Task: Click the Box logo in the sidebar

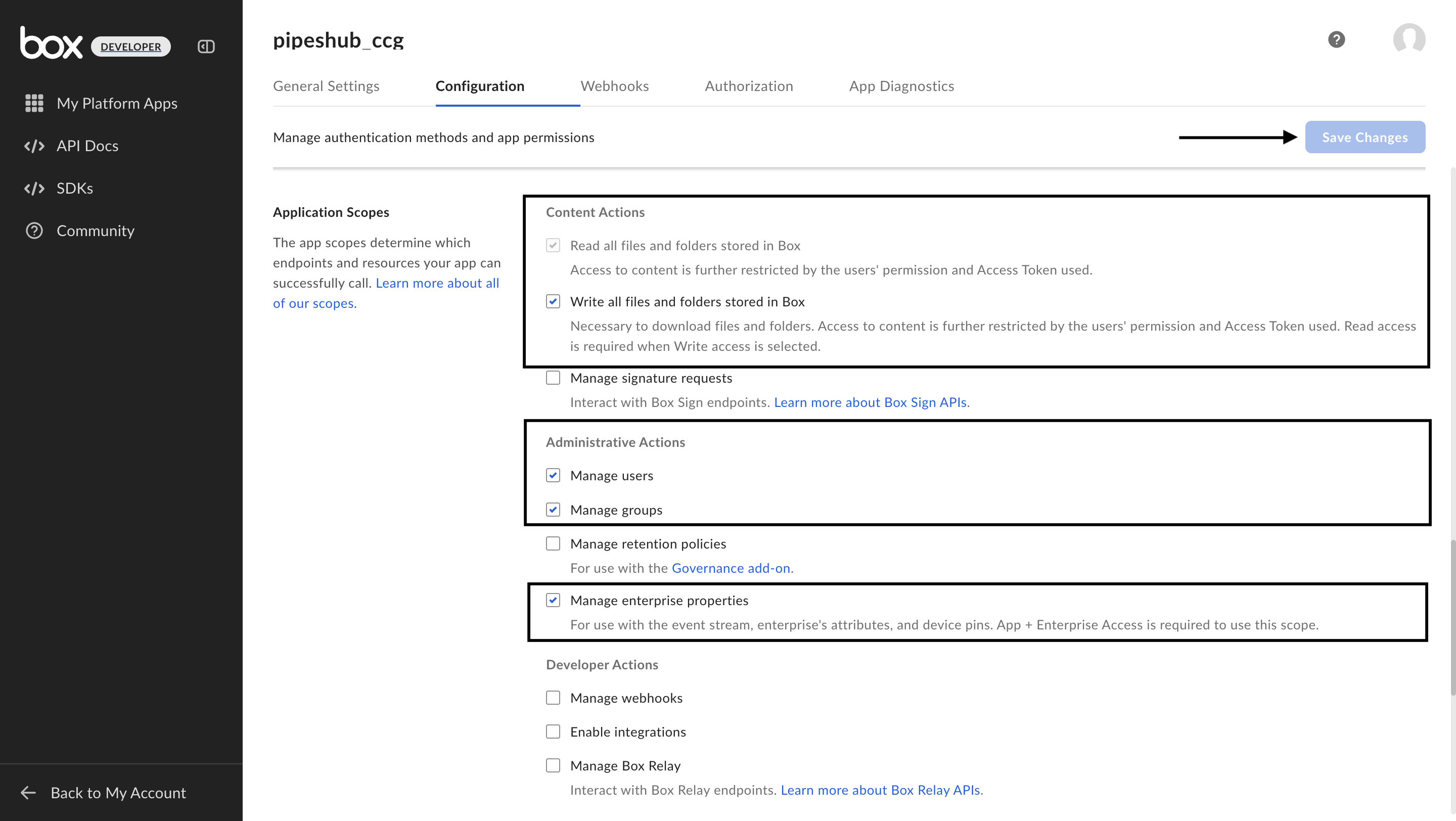Action: click(x=51, y=44)
